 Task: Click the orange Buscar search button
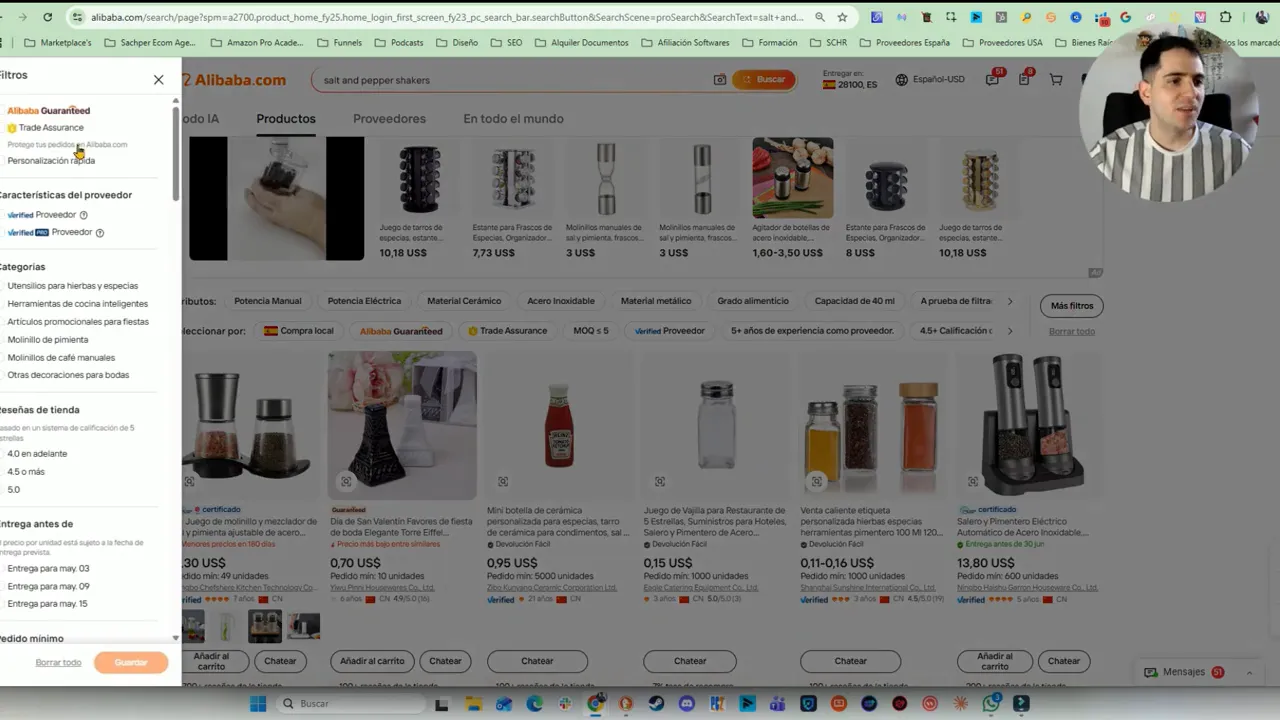(764, 80)
